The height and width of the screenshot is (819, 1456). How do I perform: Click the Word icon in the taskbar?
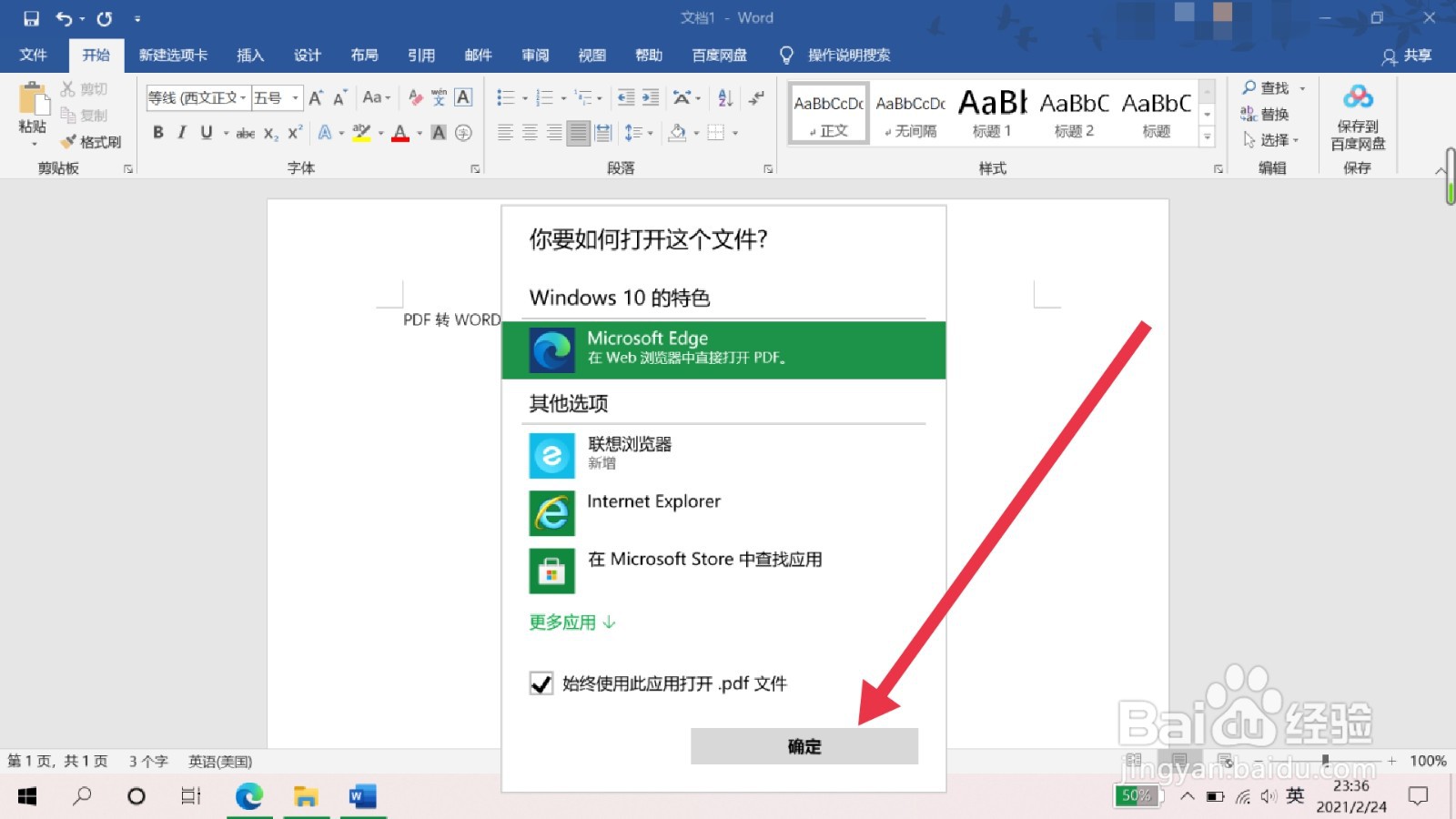click(361, 796)
